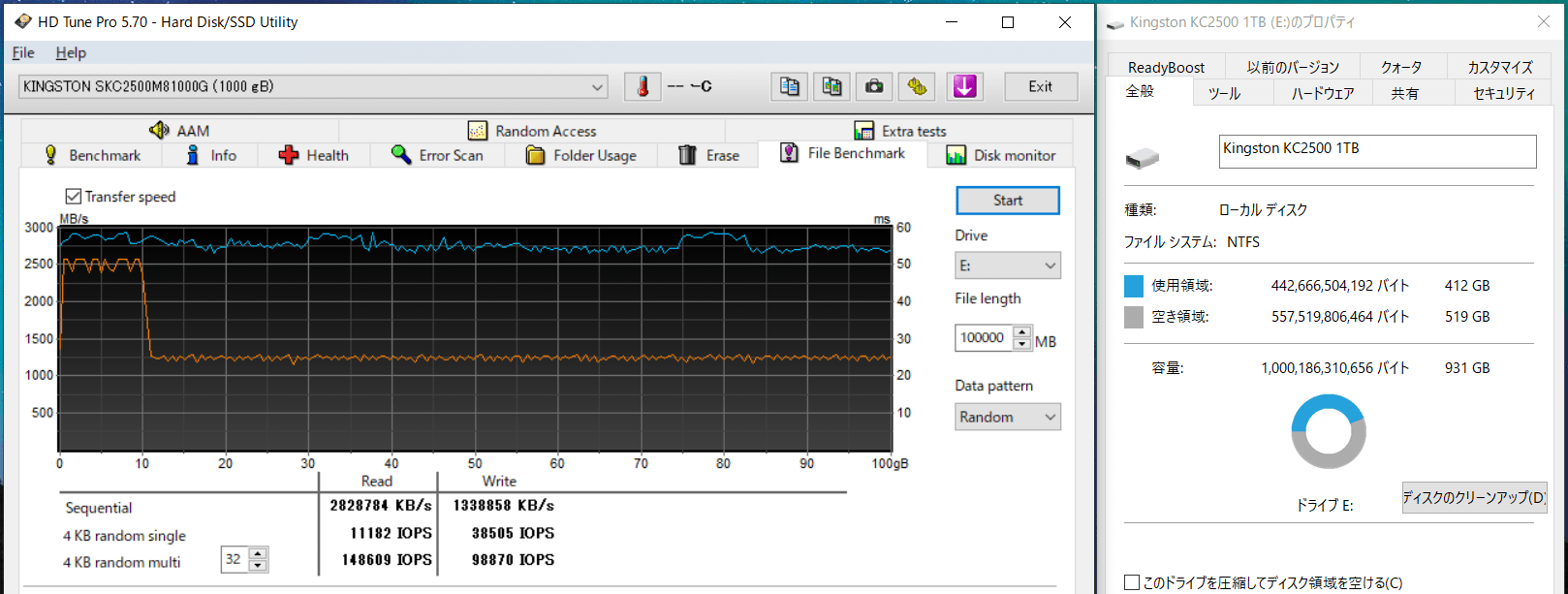The height and width of the screenshot is (594, 1568).
Task: Click the blue used space color swatch
Action: click(1134, 286)
